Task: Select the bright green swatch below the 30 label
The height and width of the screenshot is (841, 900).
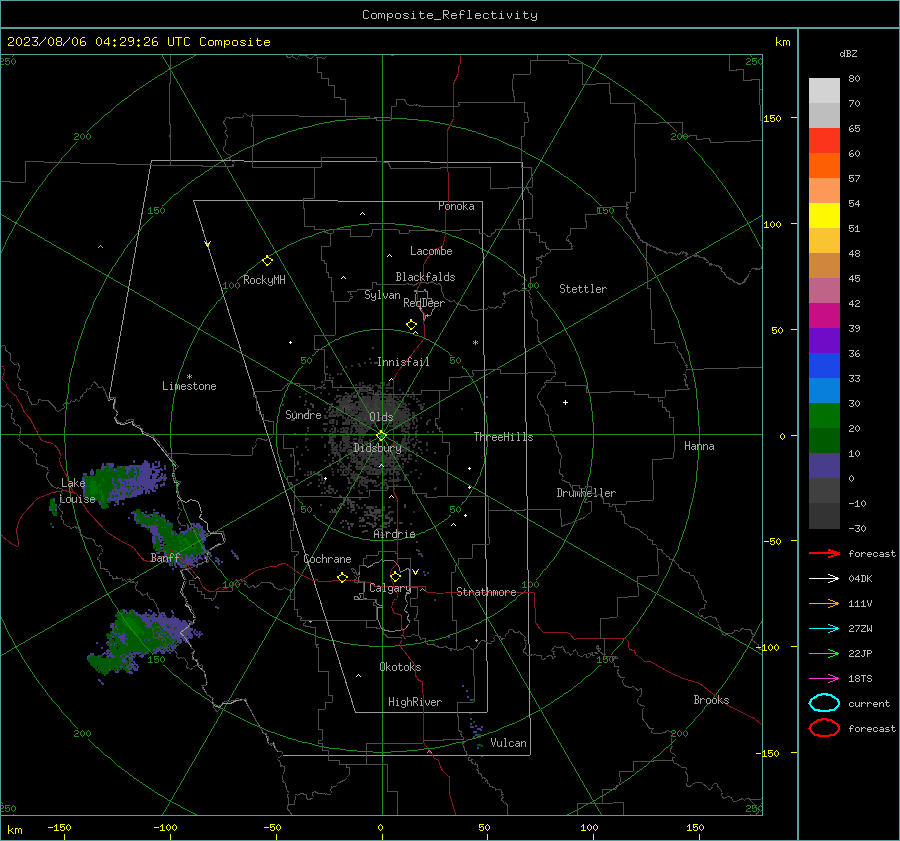Action: (x=824, y=415)
